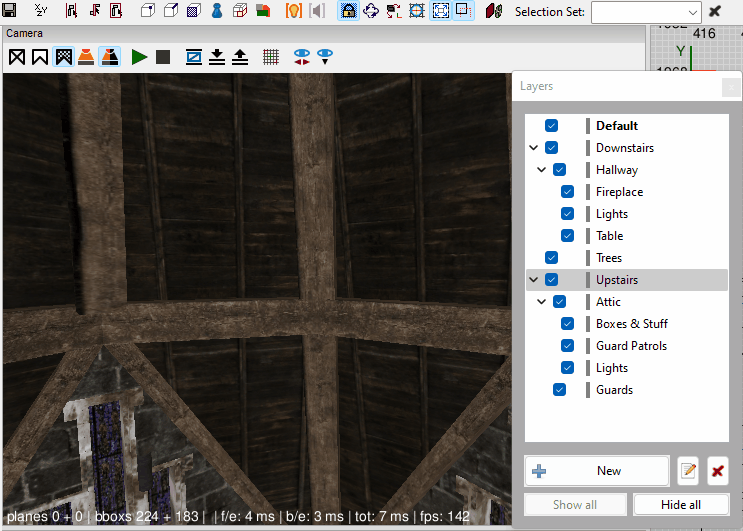
Task: Click the dark red and green cubes icon
Action: 494,10
